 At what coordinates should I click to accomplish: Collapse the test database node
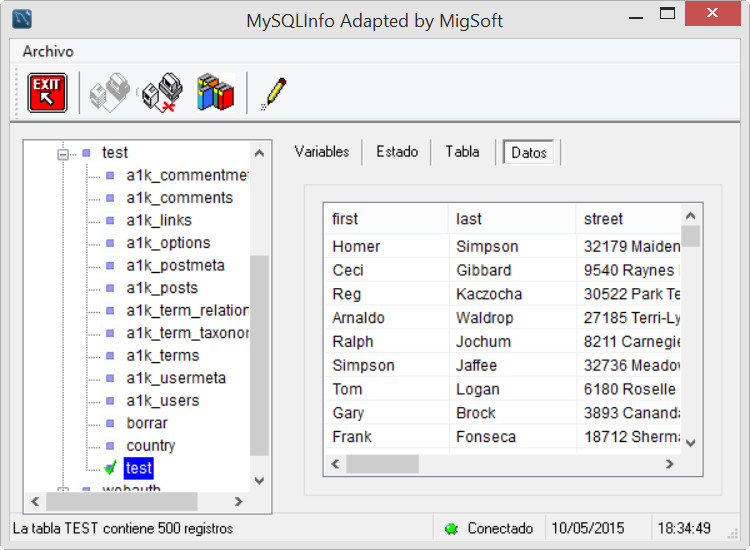pyautogui.click(x=63, y=153)
